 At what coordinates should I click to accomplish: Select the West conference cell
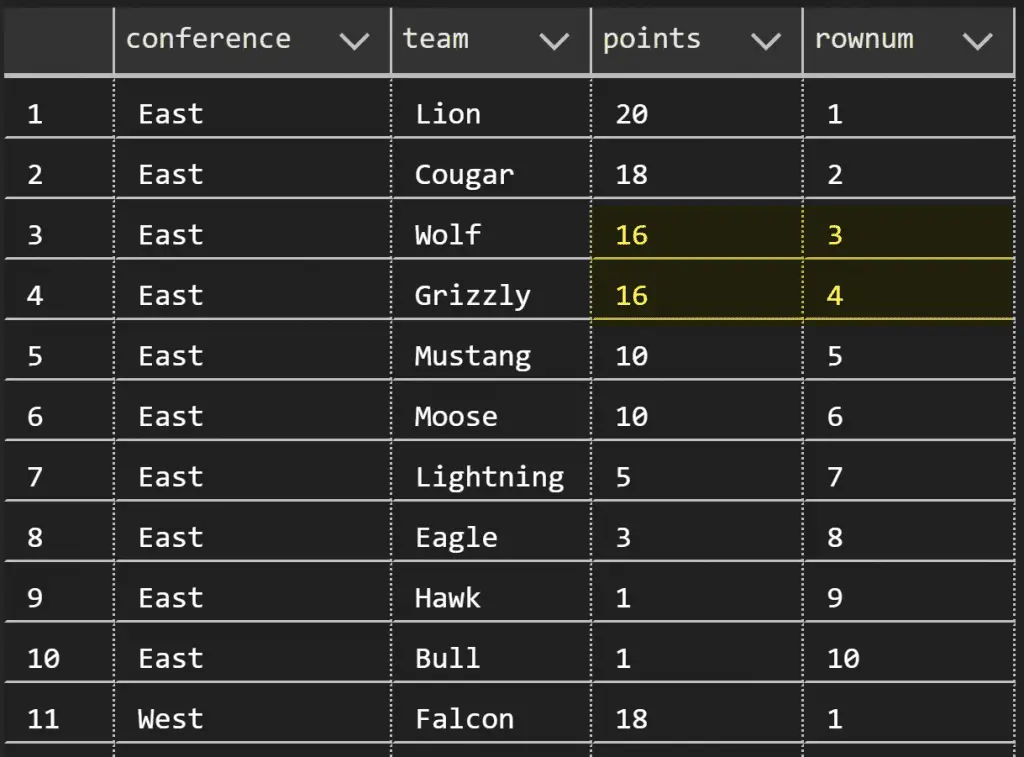252,718
